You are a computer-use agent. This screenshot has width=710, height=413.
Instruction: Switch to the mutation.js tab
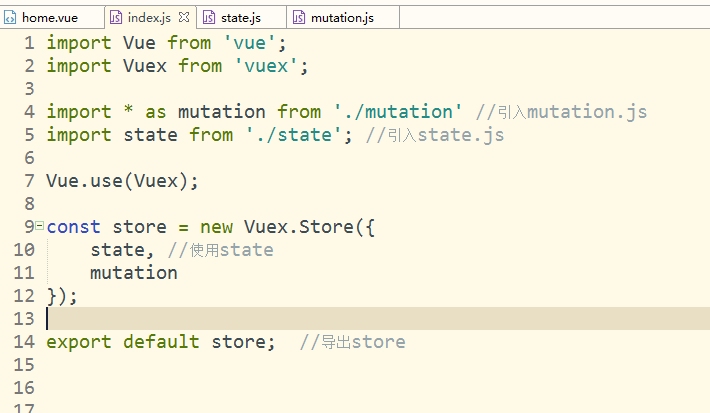[342, 17]
